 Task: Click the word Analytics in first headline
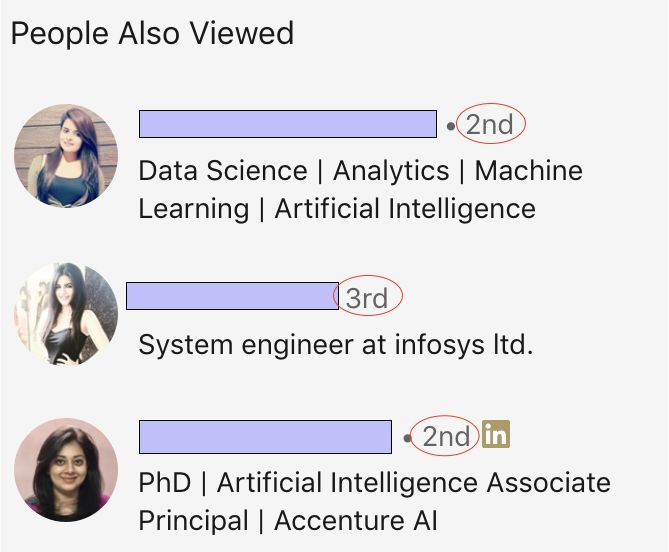pyautogui.click(x=391, y=171)
